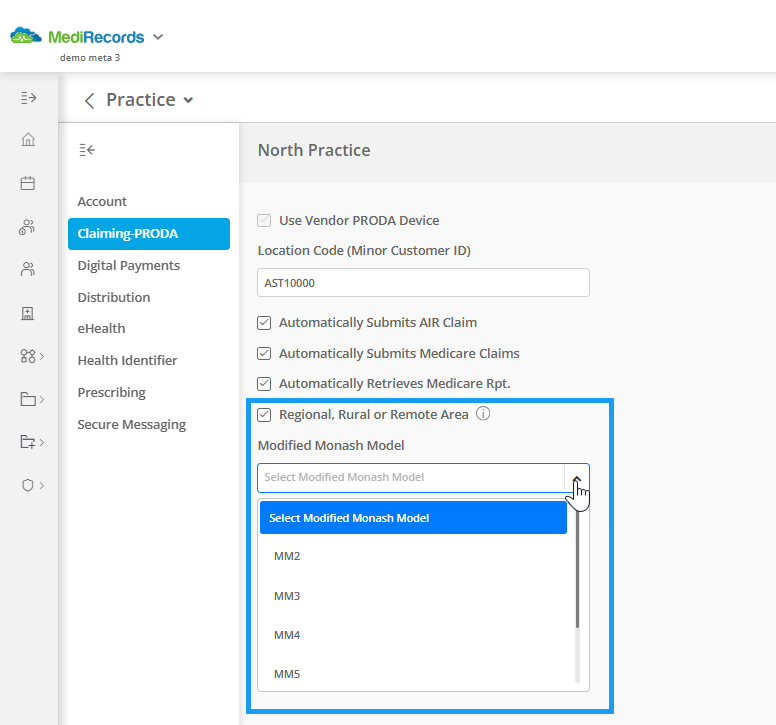
Task: Click the North Practice heading
Action: pos(314,150)
